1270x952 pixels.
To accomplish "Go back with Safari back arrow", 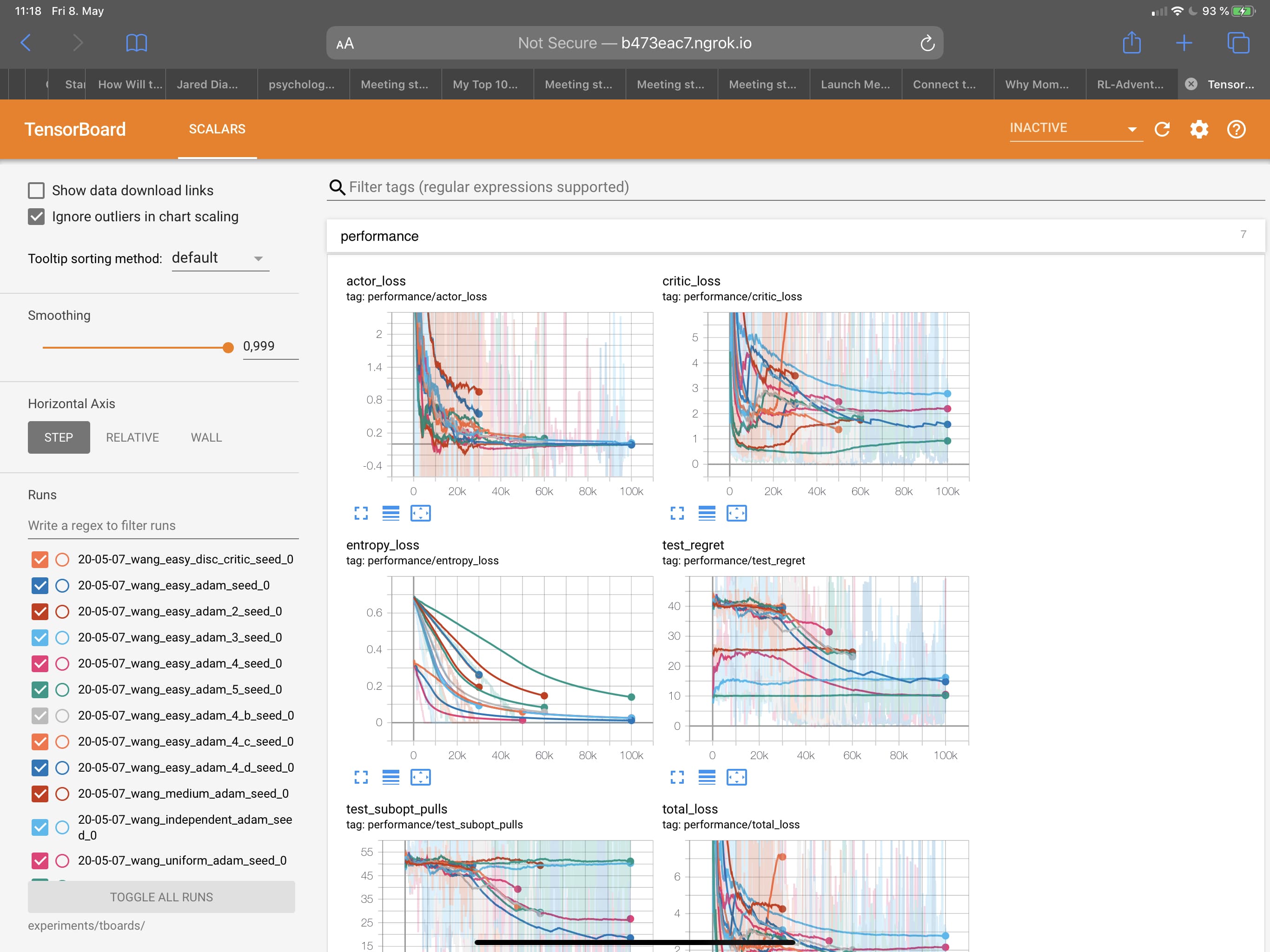I will point(26,42).
